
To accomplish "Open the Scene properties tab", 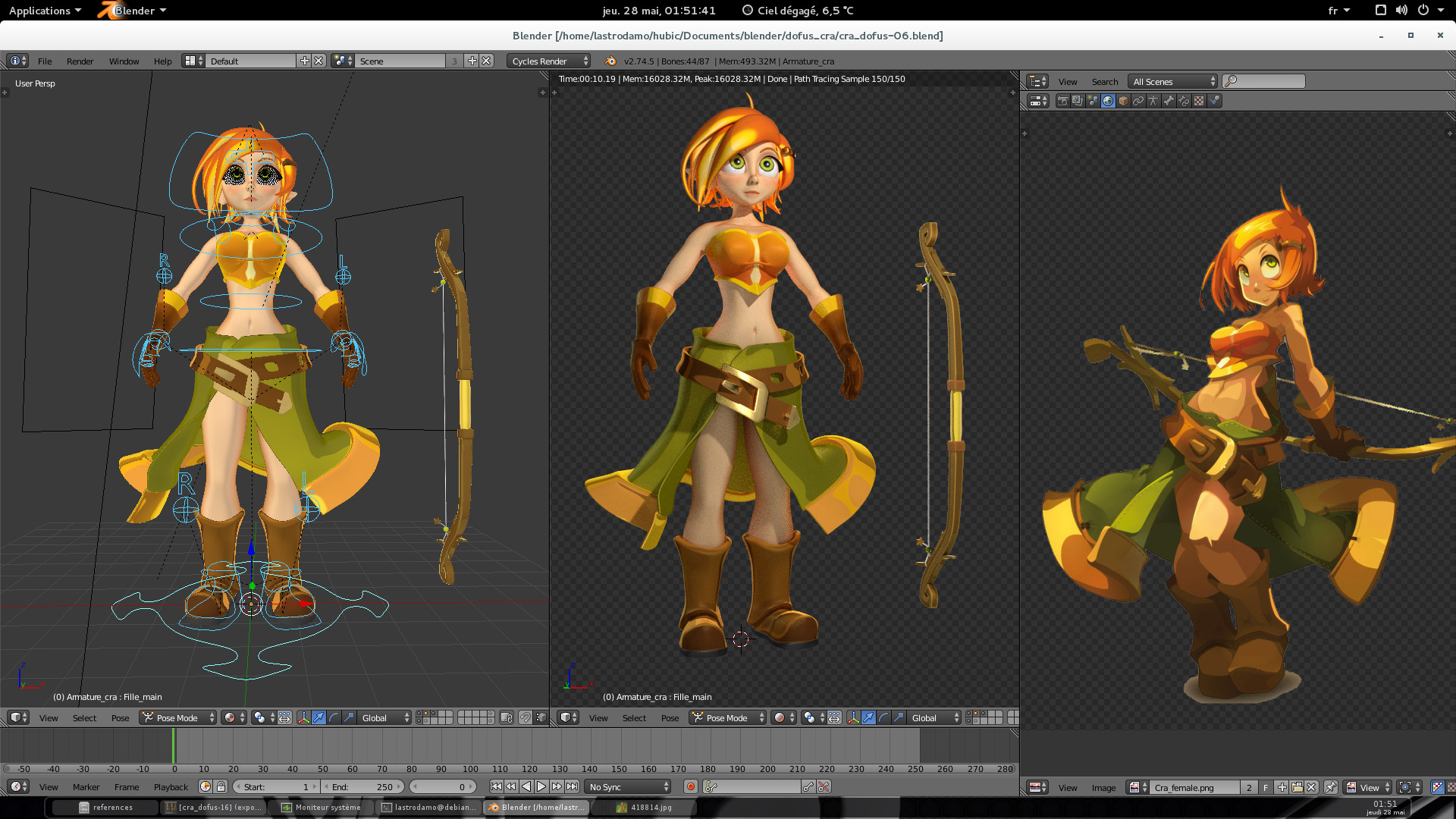I will (1093, 101).
